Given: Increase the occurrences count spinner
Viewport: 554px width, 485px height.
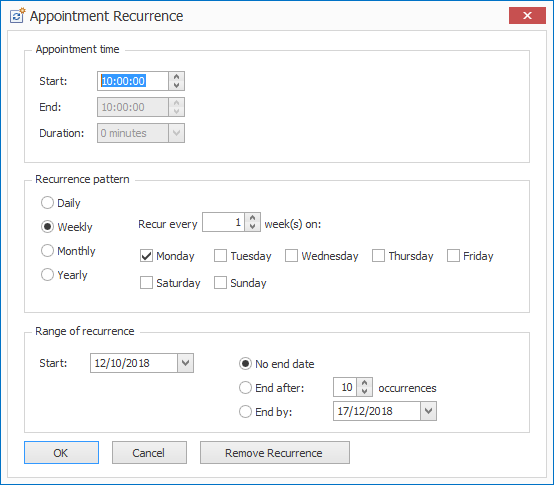Looking at the screenshot, I should (x=364, y=383).
